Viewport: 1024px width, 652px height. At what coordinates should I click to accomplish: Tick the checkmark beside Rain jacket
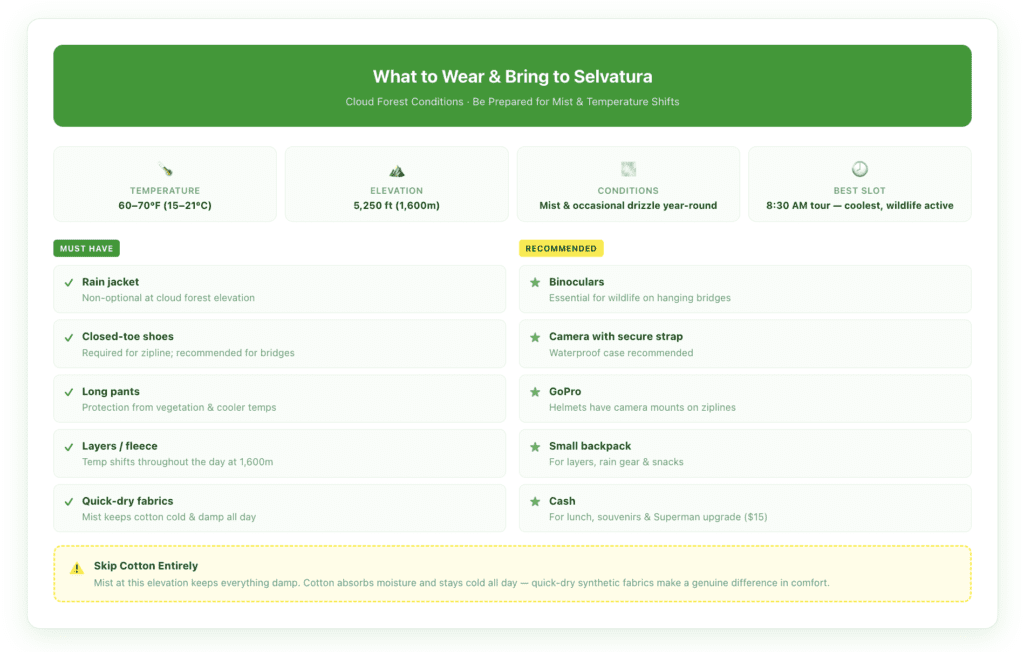tap(69, 283)
